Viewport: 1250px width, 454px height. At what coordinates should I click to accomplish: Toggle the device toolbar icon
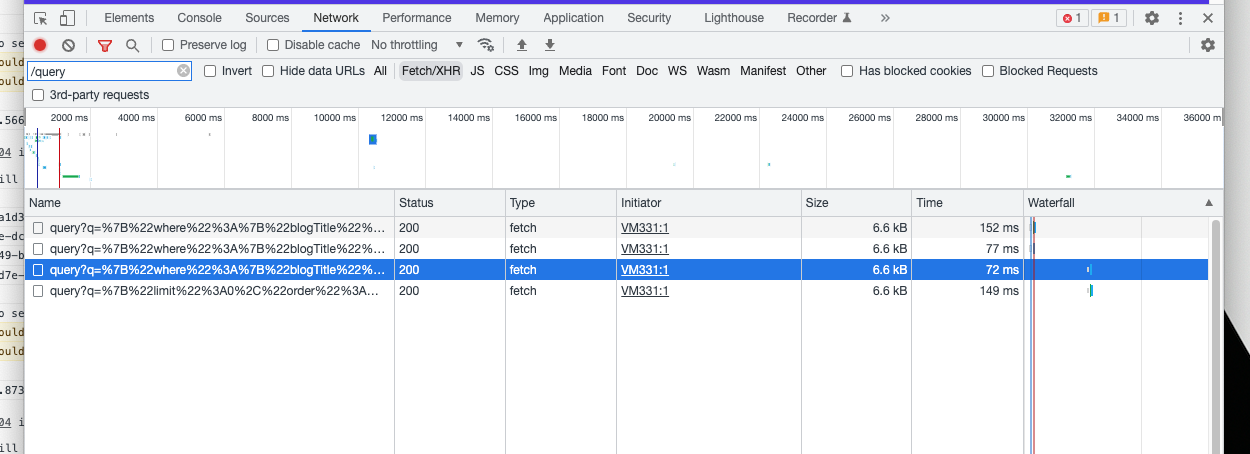[x=67, y=18]
